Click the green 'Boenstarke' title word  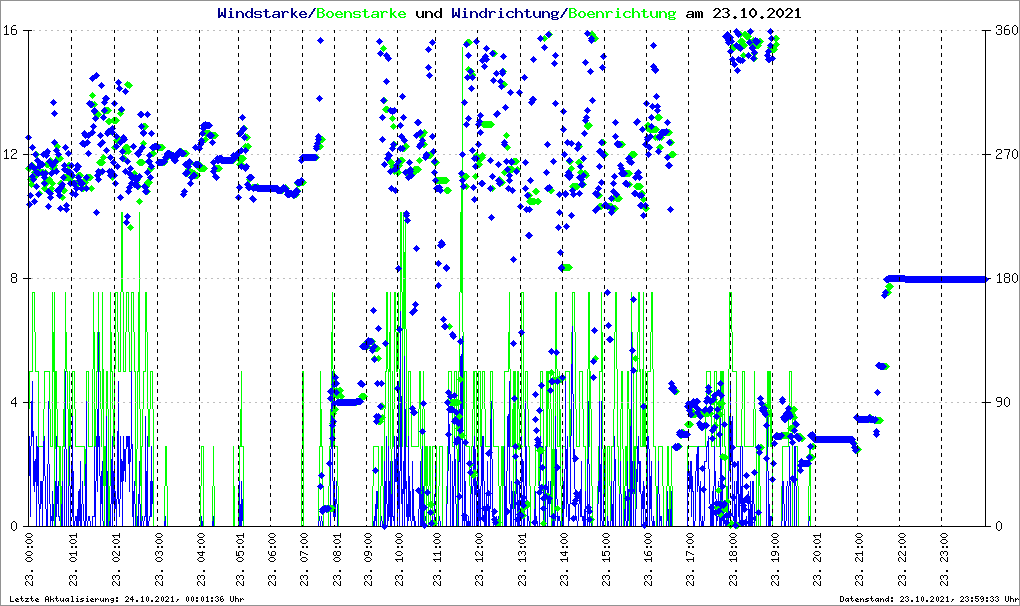pyautogui.click(x=361, y=13)
